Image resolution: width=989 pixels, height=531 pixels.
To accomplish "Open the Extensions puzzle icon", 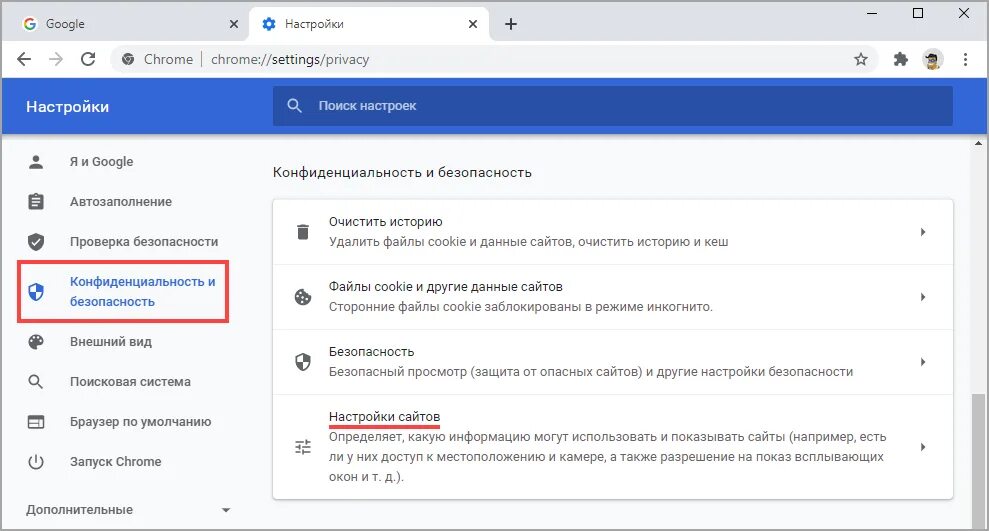I will point(901,59).
